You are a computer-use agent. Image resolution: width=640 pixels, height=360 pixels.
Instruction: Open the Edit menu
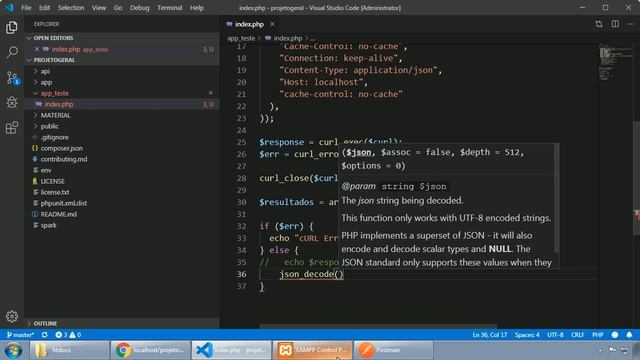pyautogui.click(x=44, y=8)
